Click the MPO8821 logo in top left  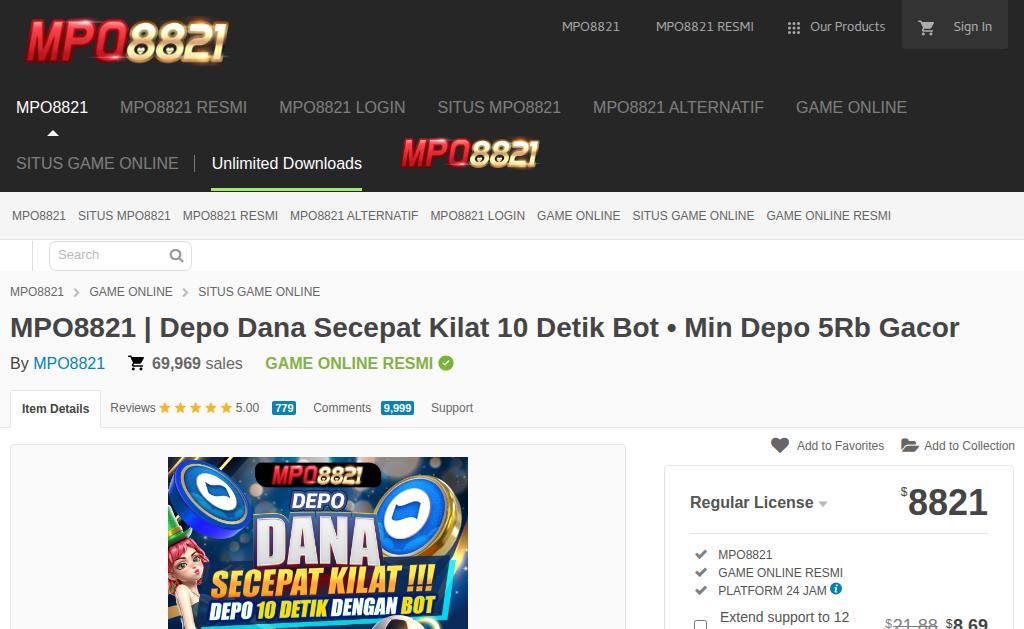pos(127,41)
